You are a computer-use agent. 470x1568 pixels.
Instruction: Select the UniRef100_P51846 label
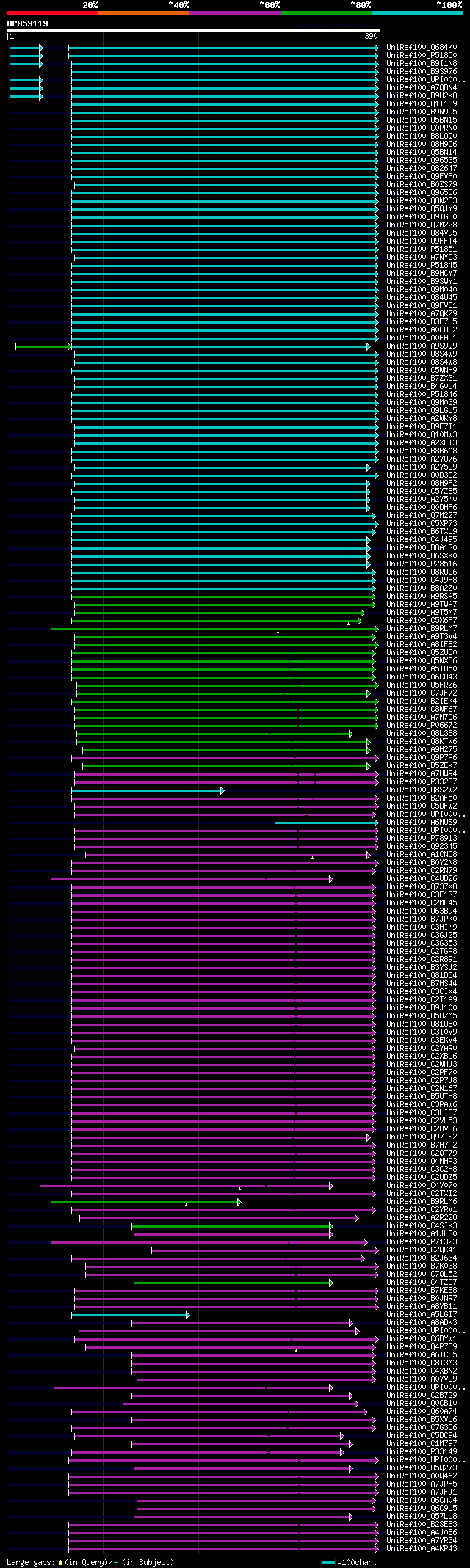tap(422, 395)
